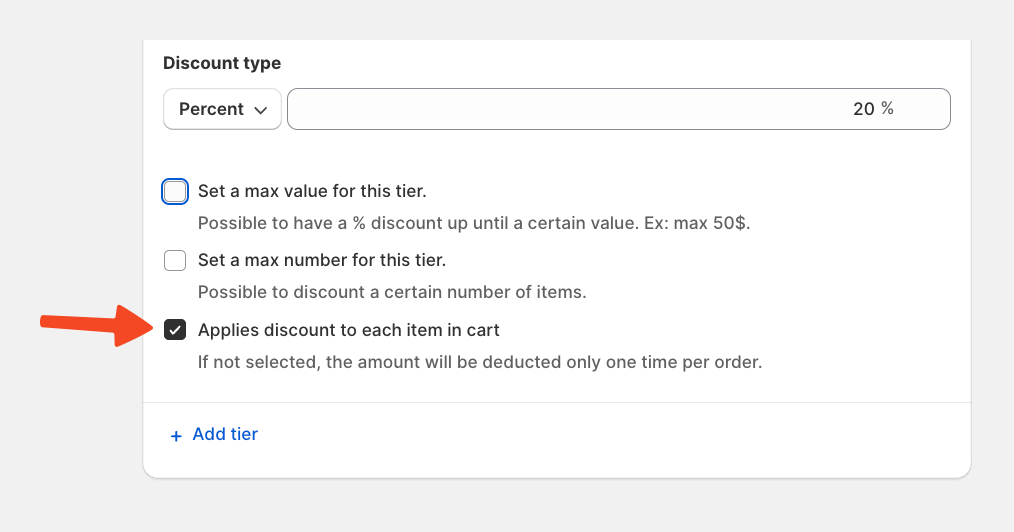
Task: Click the white checkmark inside the checked box
Action: [x=175, y=331]
